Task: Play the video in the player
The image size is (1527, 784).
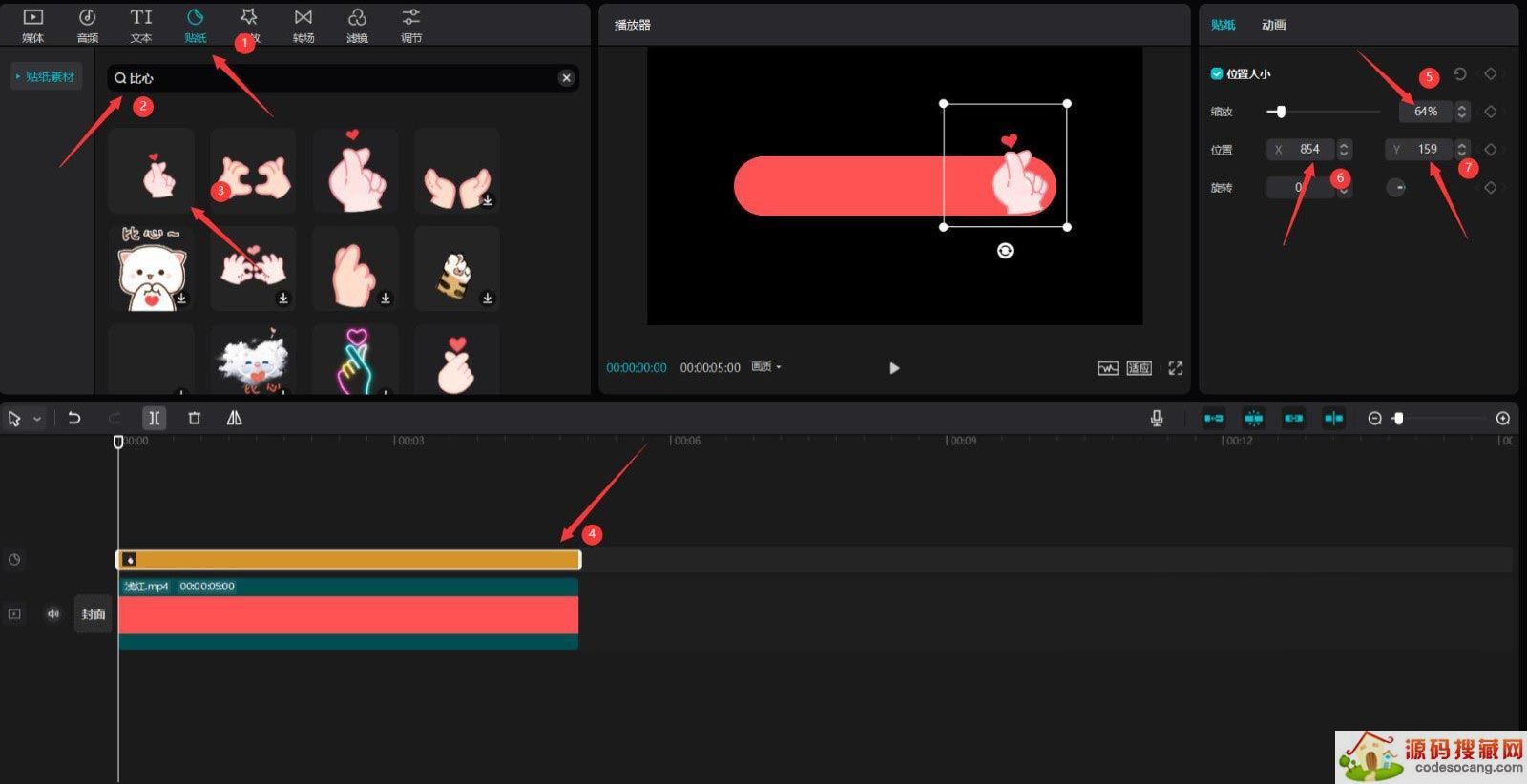Action: click(894, 368)
